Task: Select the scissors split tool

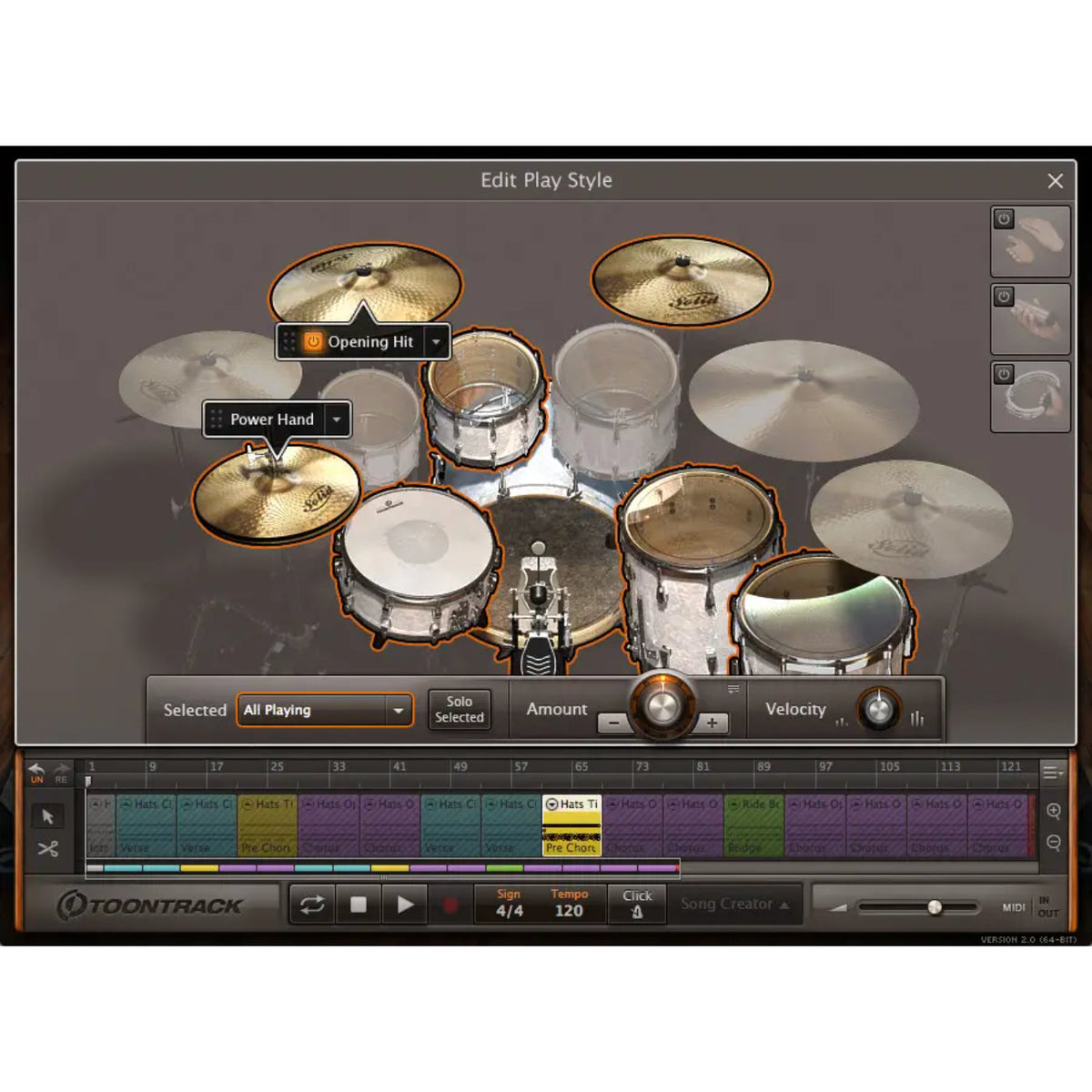Action: click(48, 849)
